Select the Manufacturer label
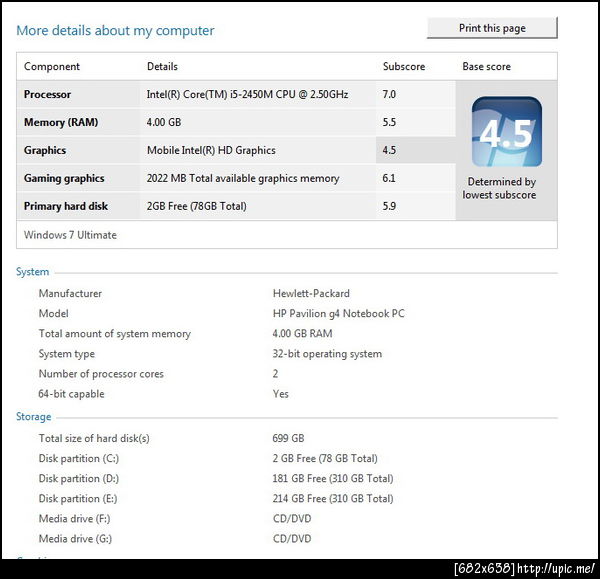The width and height of the screenshot is (600, 579). coord(70,294)
